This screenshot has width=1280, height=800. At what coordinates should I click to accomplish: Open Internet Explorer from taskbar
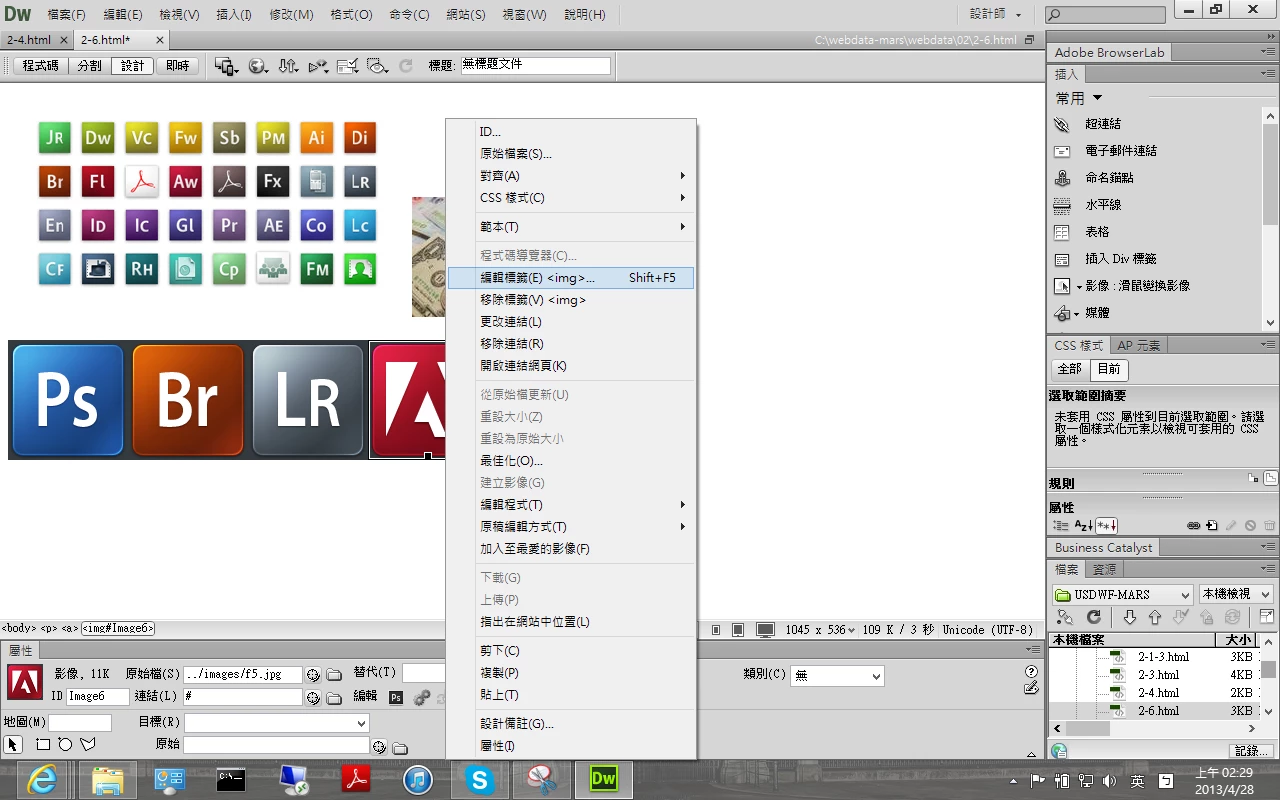click(42, 780)
